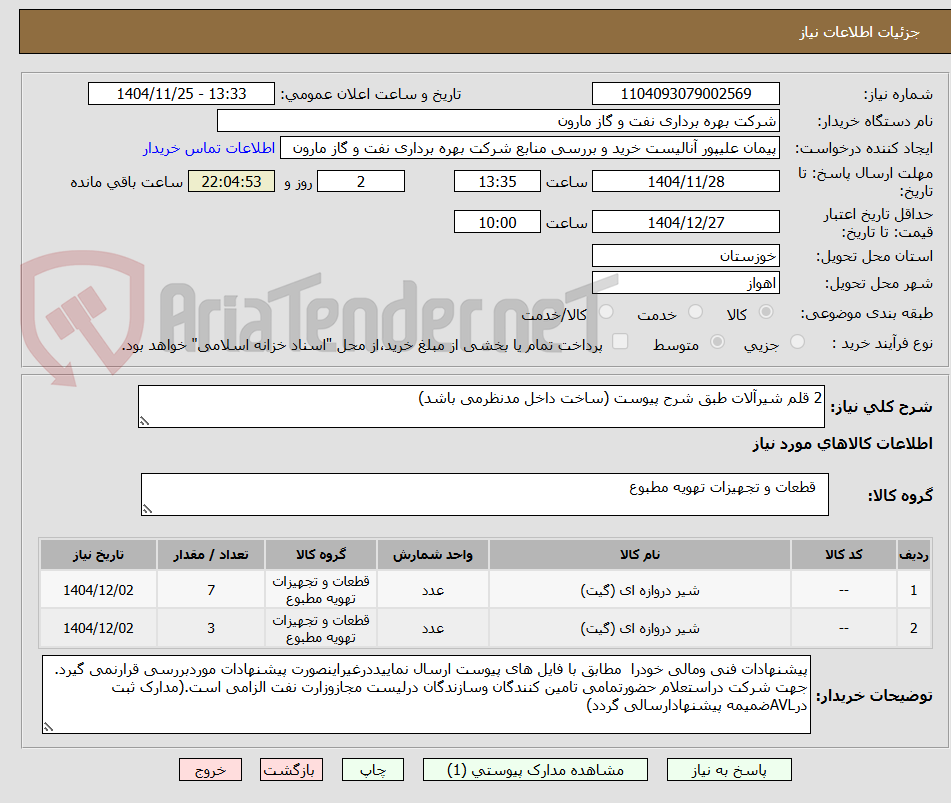Viewport: 951px width, 803px height.
Task: Click the delivery city اهواز field
Action: click(x=686, y=283)
